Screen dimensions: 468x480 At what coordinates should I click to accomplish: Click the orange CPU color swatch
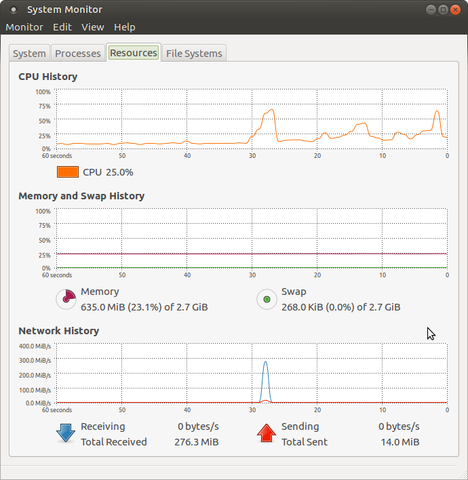pyautogui.click(x=68, y=172)
